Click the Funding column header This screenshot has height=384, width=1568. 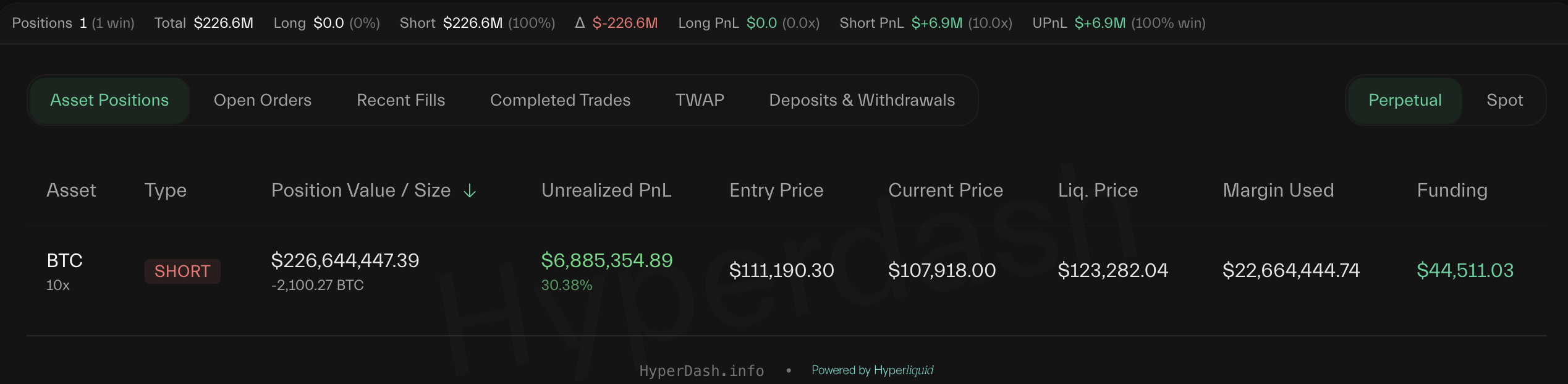pos(1452,190)
